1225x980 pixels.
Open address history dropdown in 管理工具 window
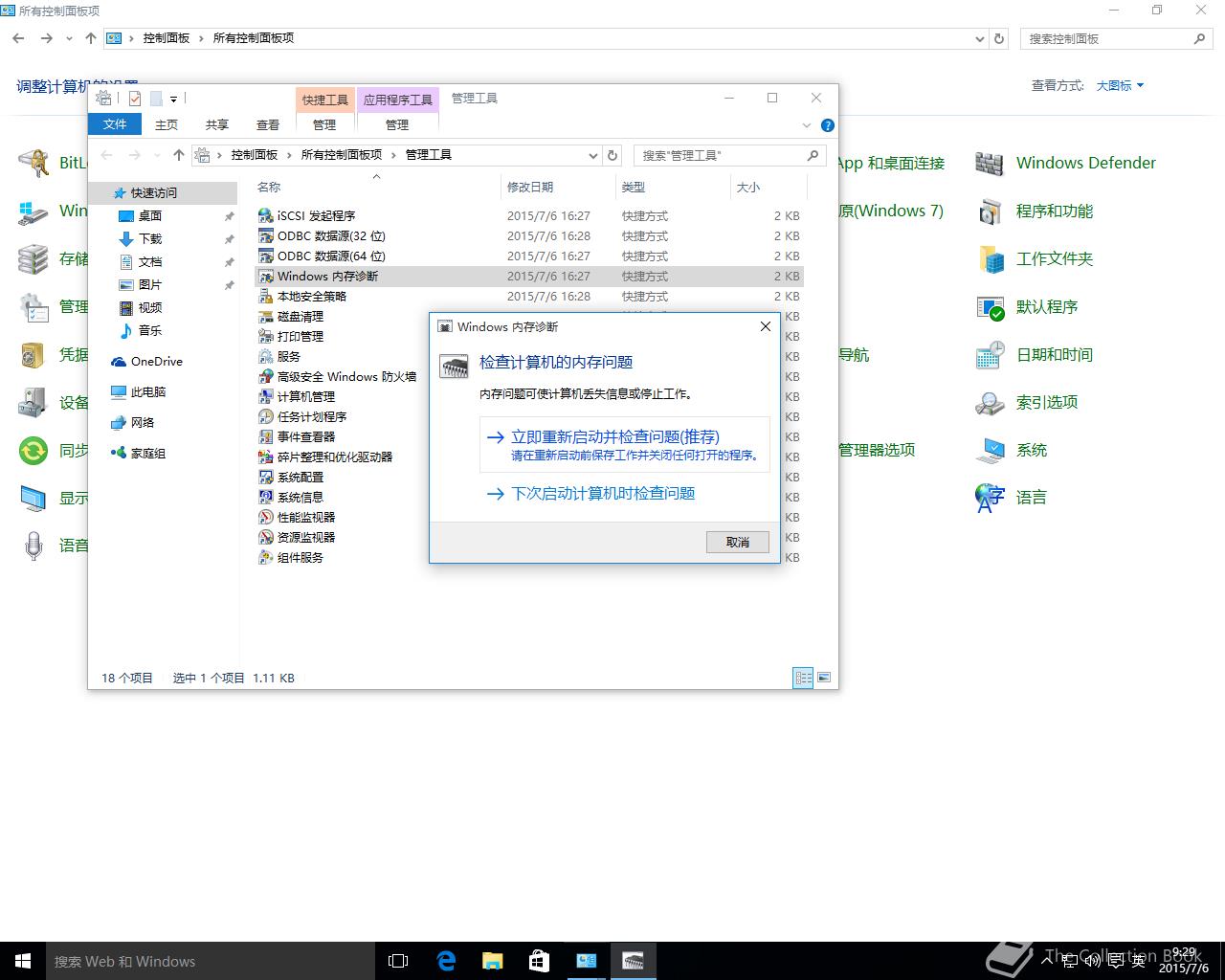coord(593,155)
